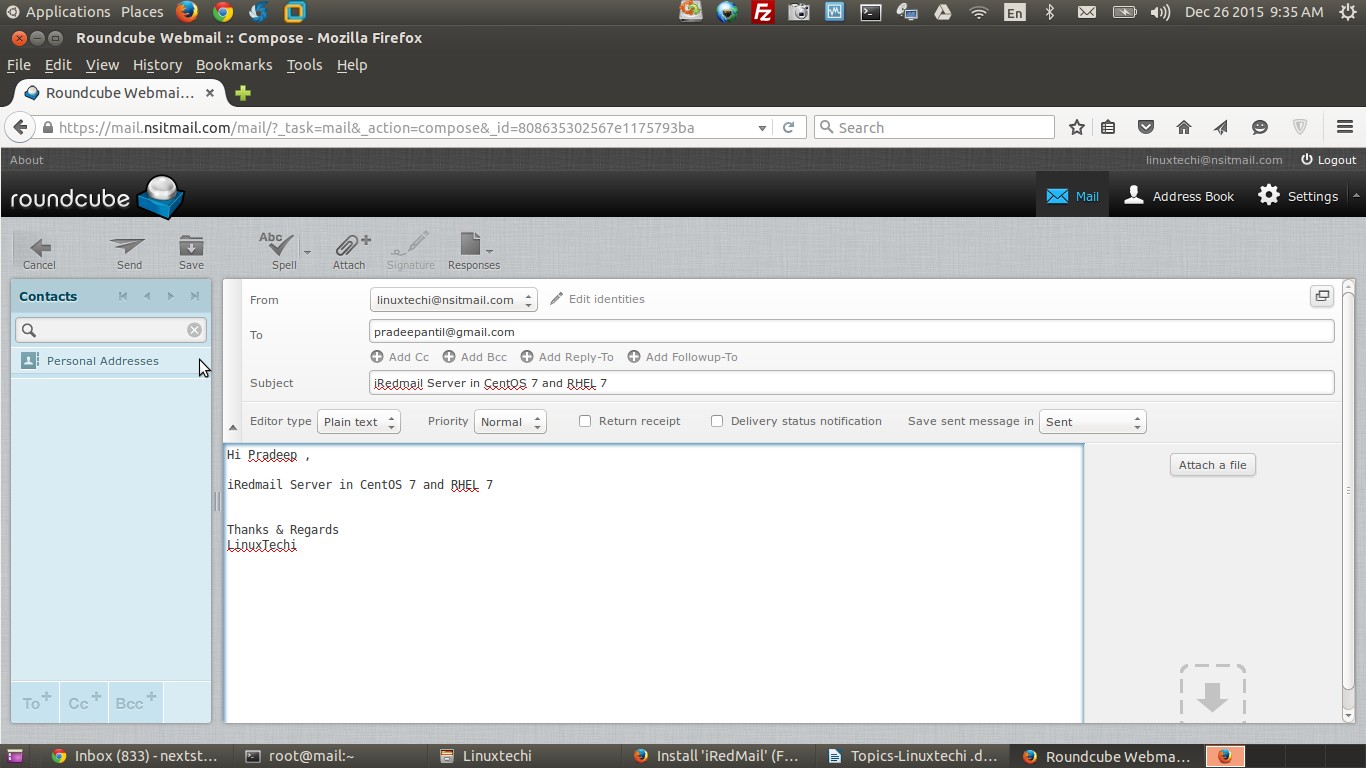
Task: Click the Send icon in toolbar
Action: pos(128,250)
